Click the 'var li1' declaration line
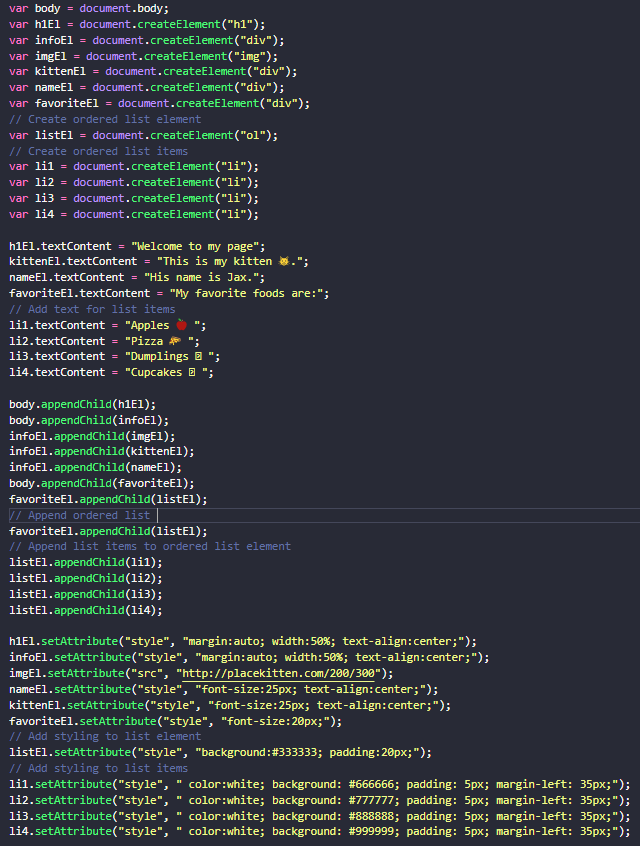Image resolution: width=640 pixels, height=846 pixels. [134, 167]
